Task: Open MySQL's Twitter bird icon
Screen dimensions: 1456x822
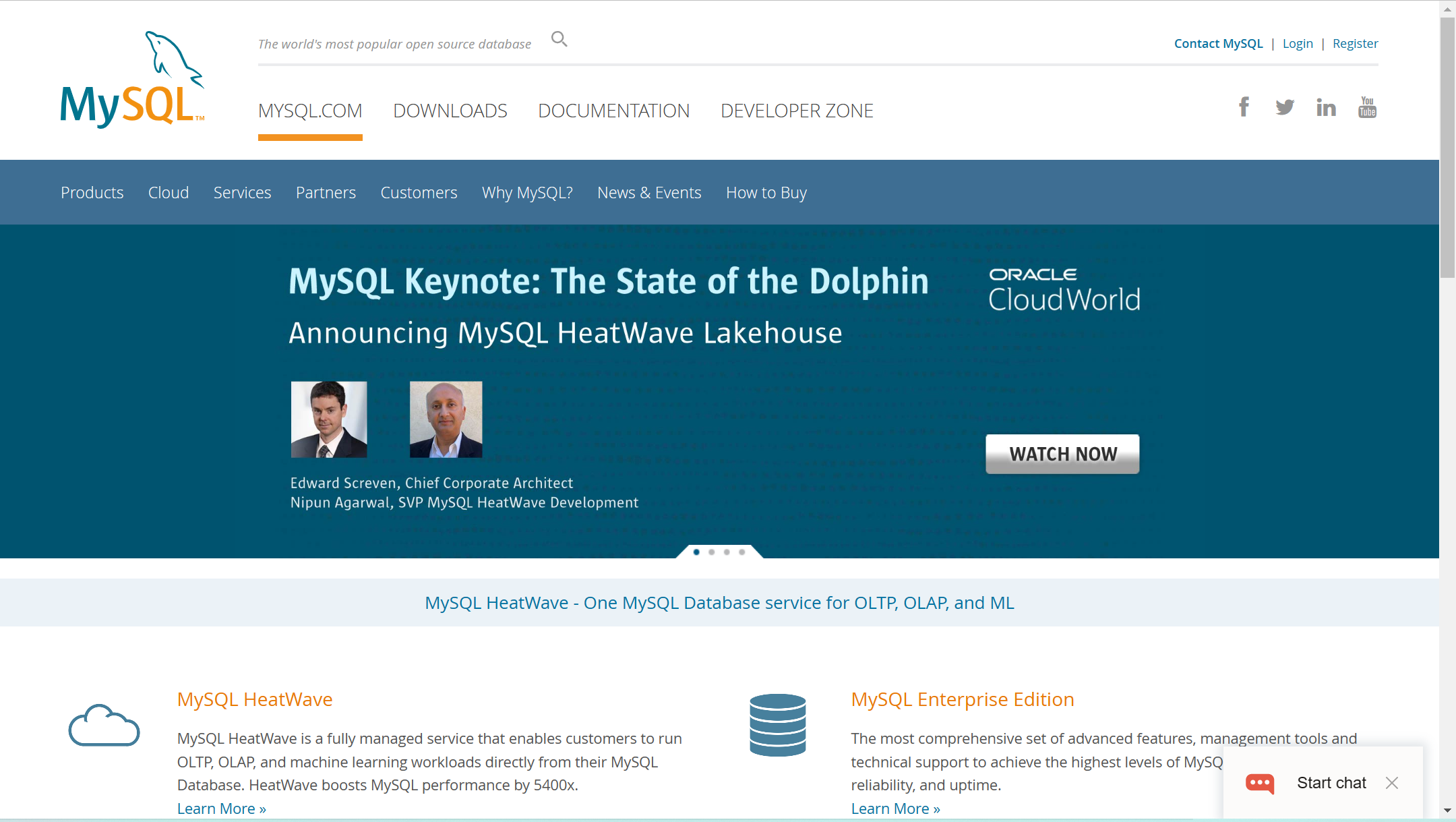Action: click(x=1285, y=107)
